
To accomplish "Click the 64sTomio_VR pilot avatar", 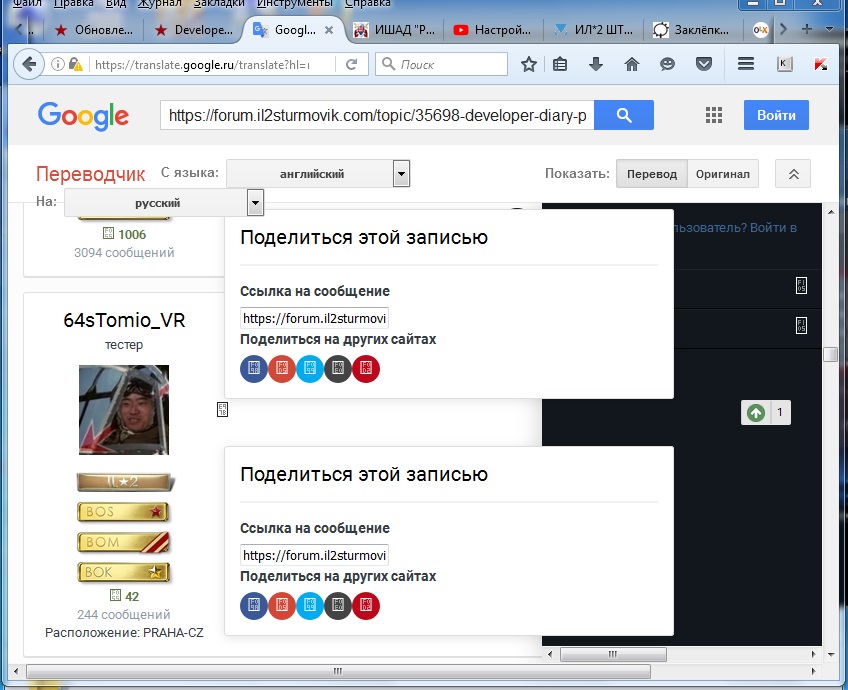I will tap(124, 410).
